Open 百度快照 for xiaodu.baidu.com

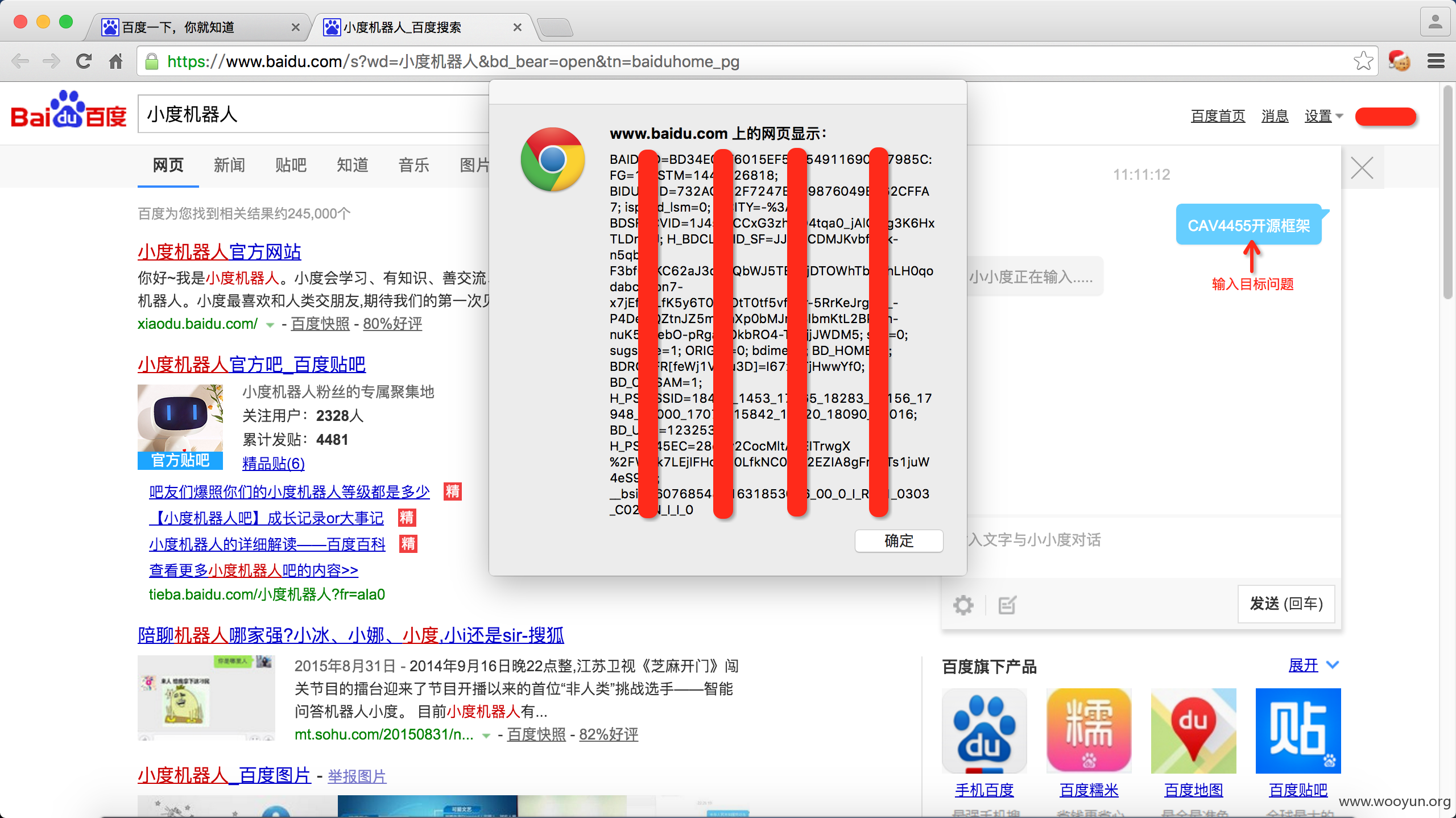(x=320, y=324)
